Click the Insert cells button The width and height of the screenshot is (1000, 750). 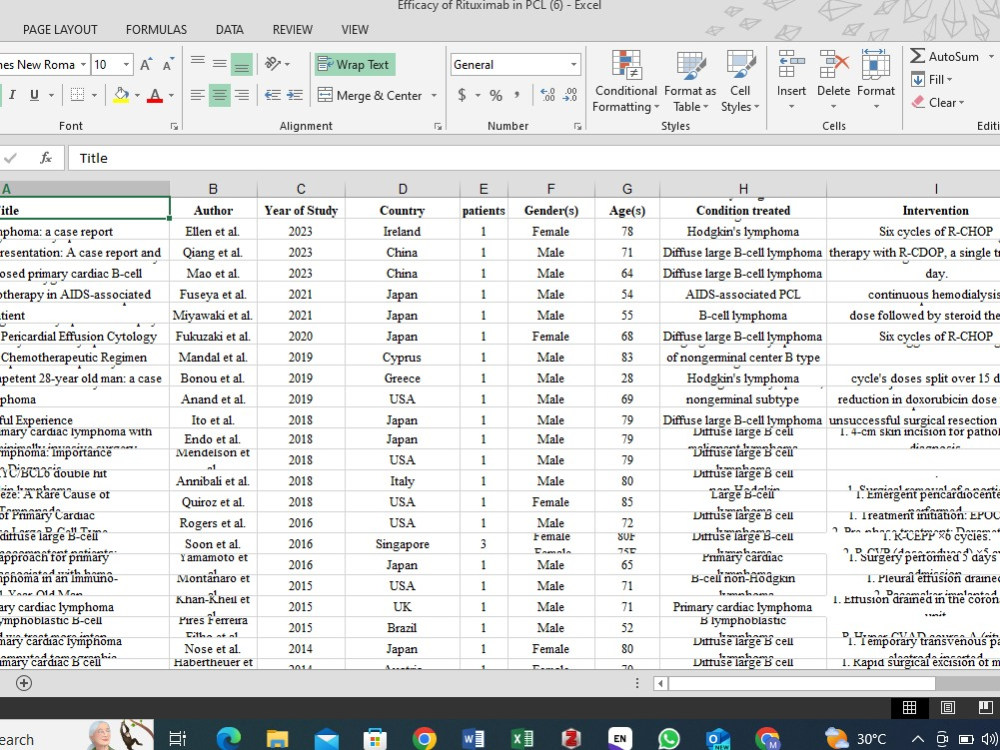coord(791,81)
